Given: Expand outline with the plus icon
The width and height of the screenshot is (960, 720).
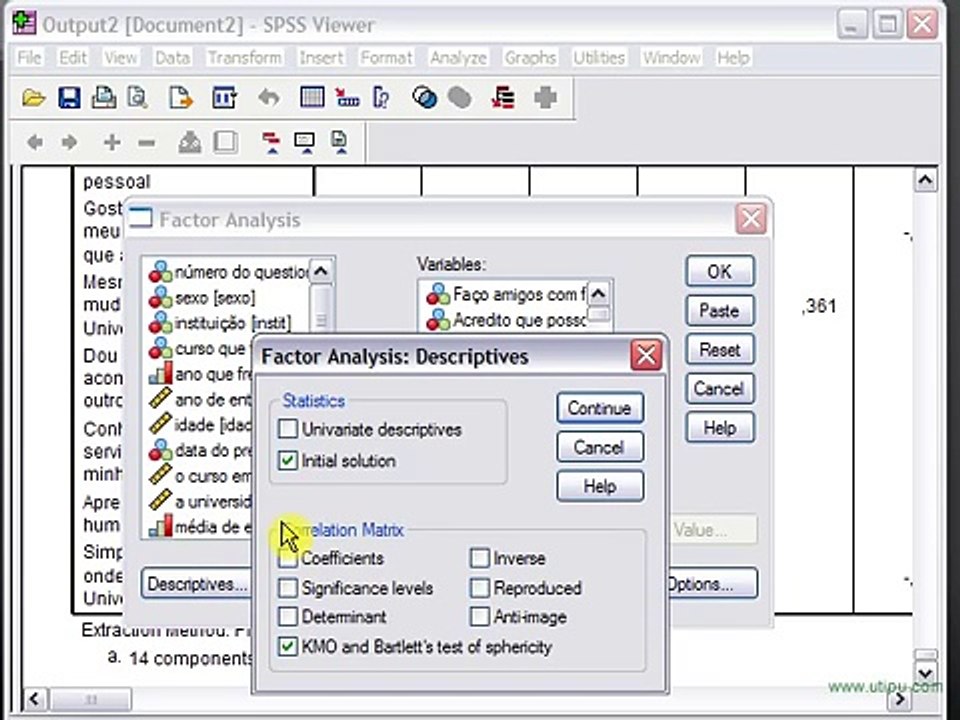Looking at the screenshot, I should tap(112, 143).
